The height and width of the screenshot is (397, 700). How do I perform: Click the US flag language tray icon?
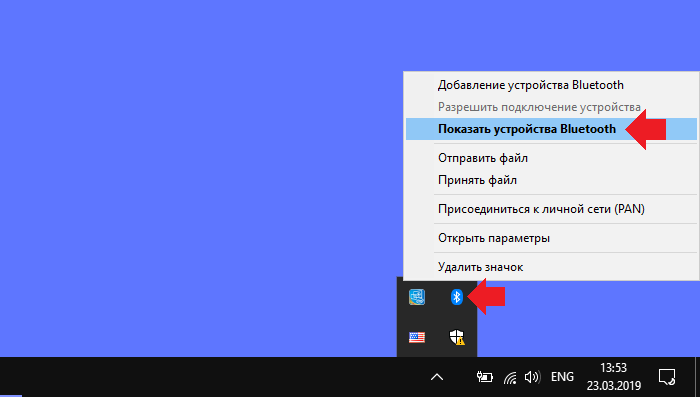(417, 337)
